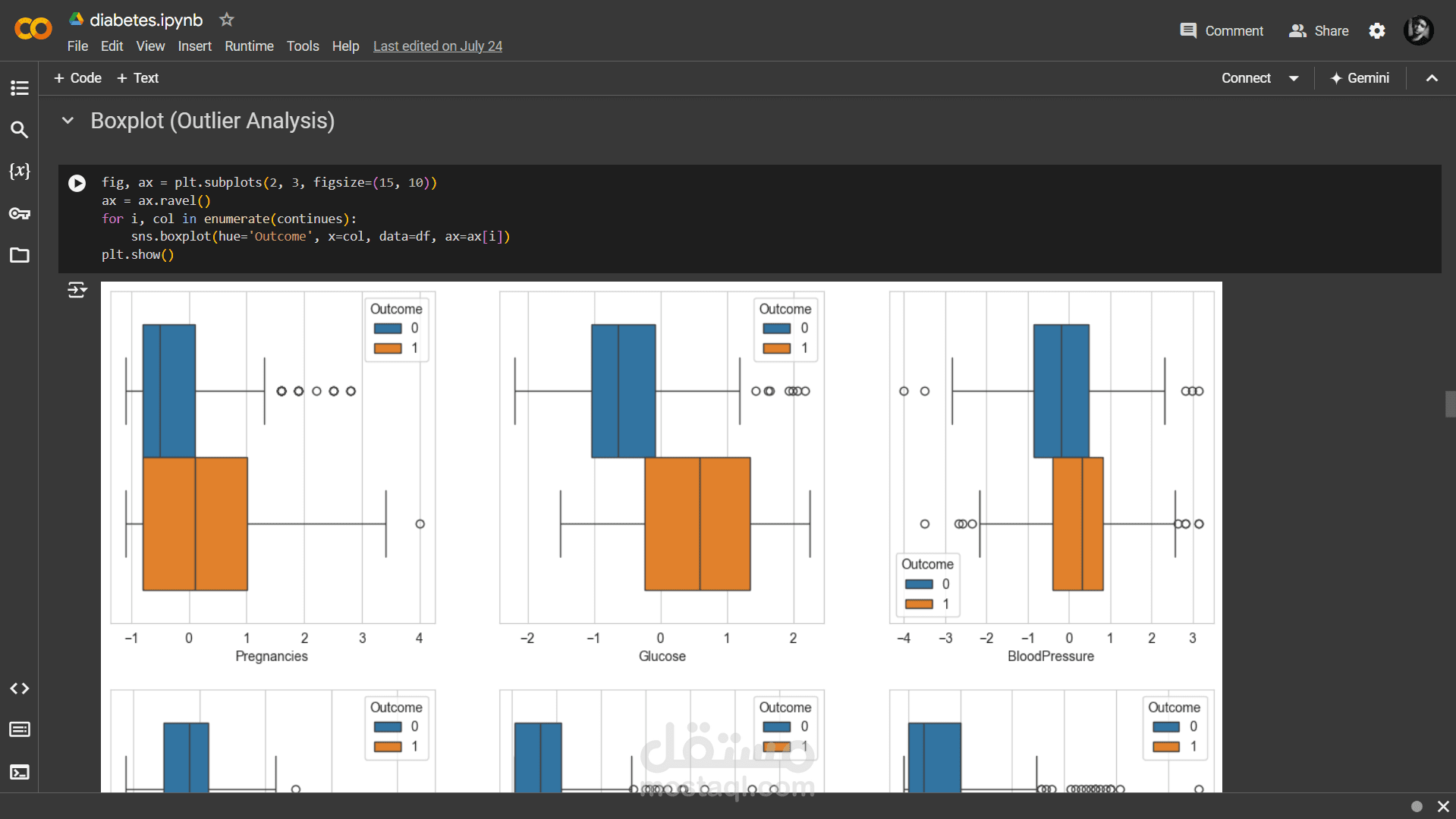
Task: Click the BloodPressure axis label
Action: point(1051,657)
